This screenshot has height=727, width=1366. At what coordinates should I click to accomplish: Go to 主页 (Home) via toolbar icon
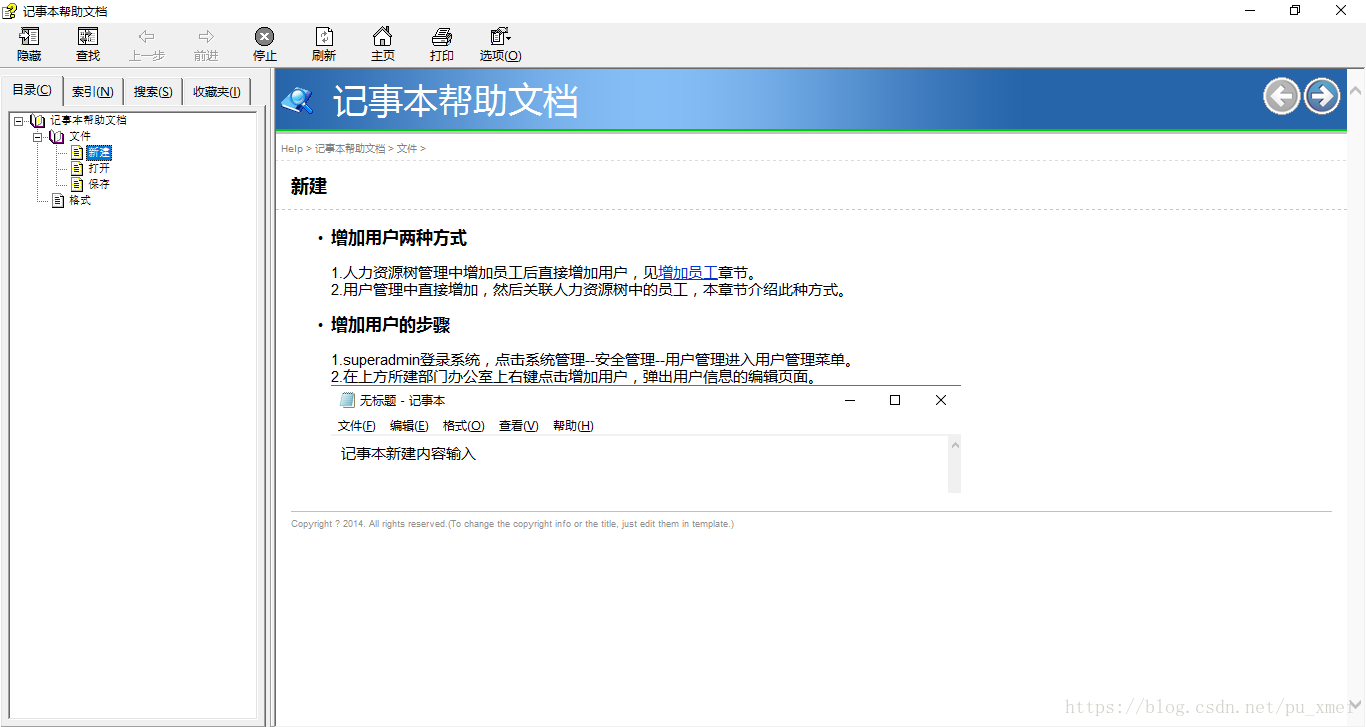pyautogui.click(x=382, y=37)
